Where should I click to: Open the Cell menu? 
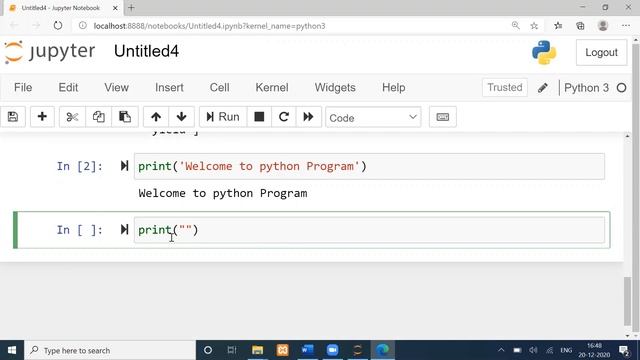click(x=220, y=87)
